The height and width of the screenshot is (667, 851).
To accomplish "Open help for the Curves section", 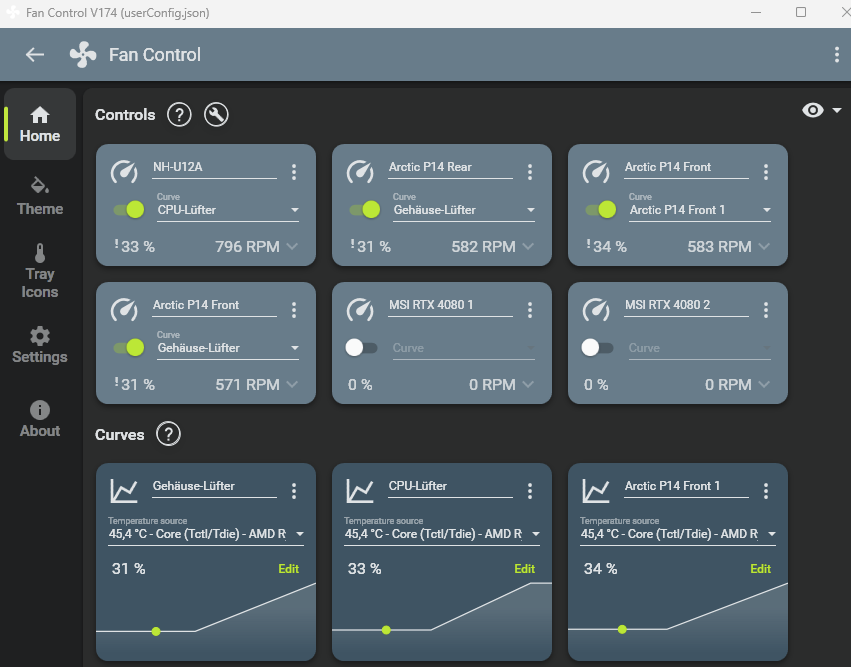I will 168,434.
